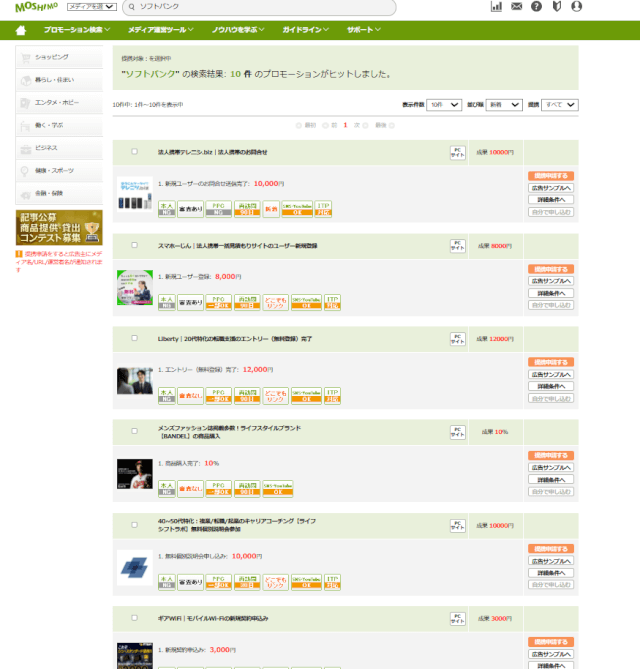Image resolution: width=640 pixels, height=669 pixels.
Task: Open the 提携 すべて filter dropdown
Action: tap(560, 104)
